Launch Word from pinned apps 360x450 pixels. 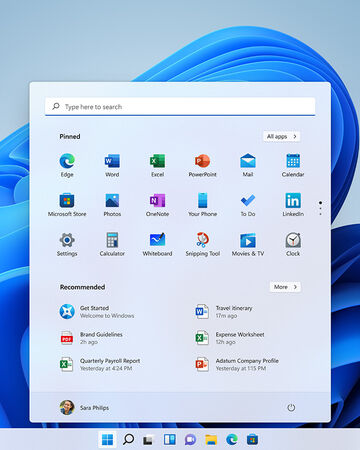pyautogui.click(x=112, y=165)
